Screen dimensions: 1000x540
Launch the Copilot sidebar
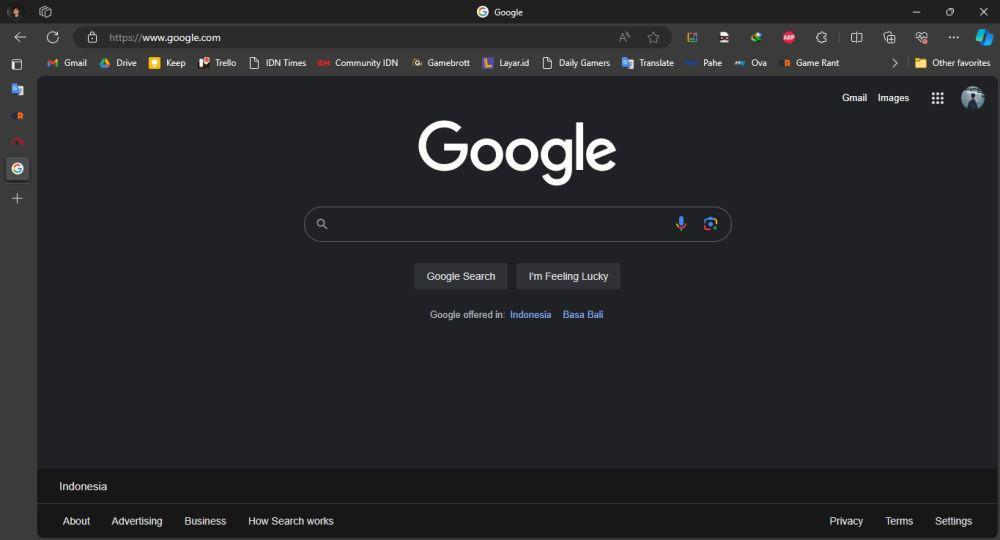click(984, 37)
